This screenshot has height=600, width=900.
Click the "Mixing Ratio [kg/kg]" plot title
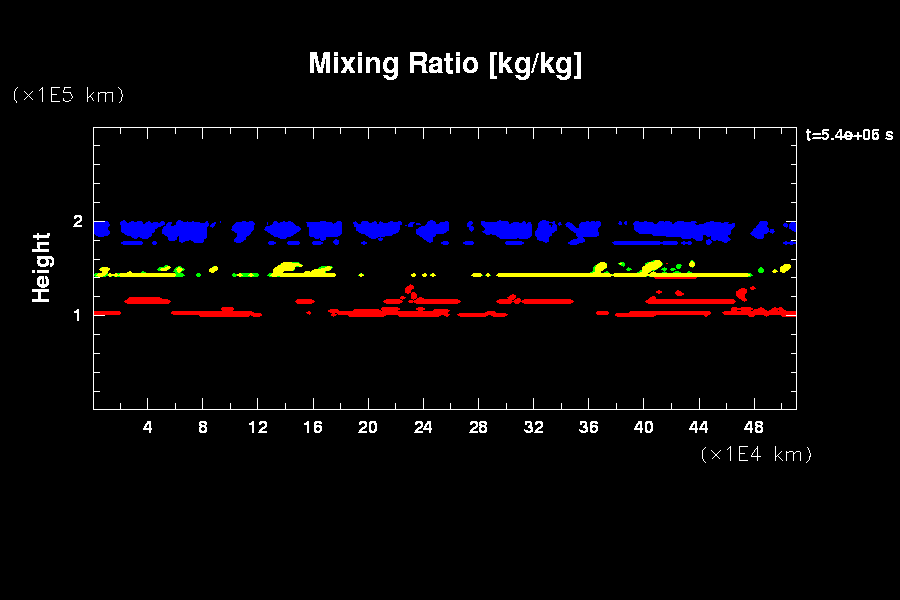445,64
